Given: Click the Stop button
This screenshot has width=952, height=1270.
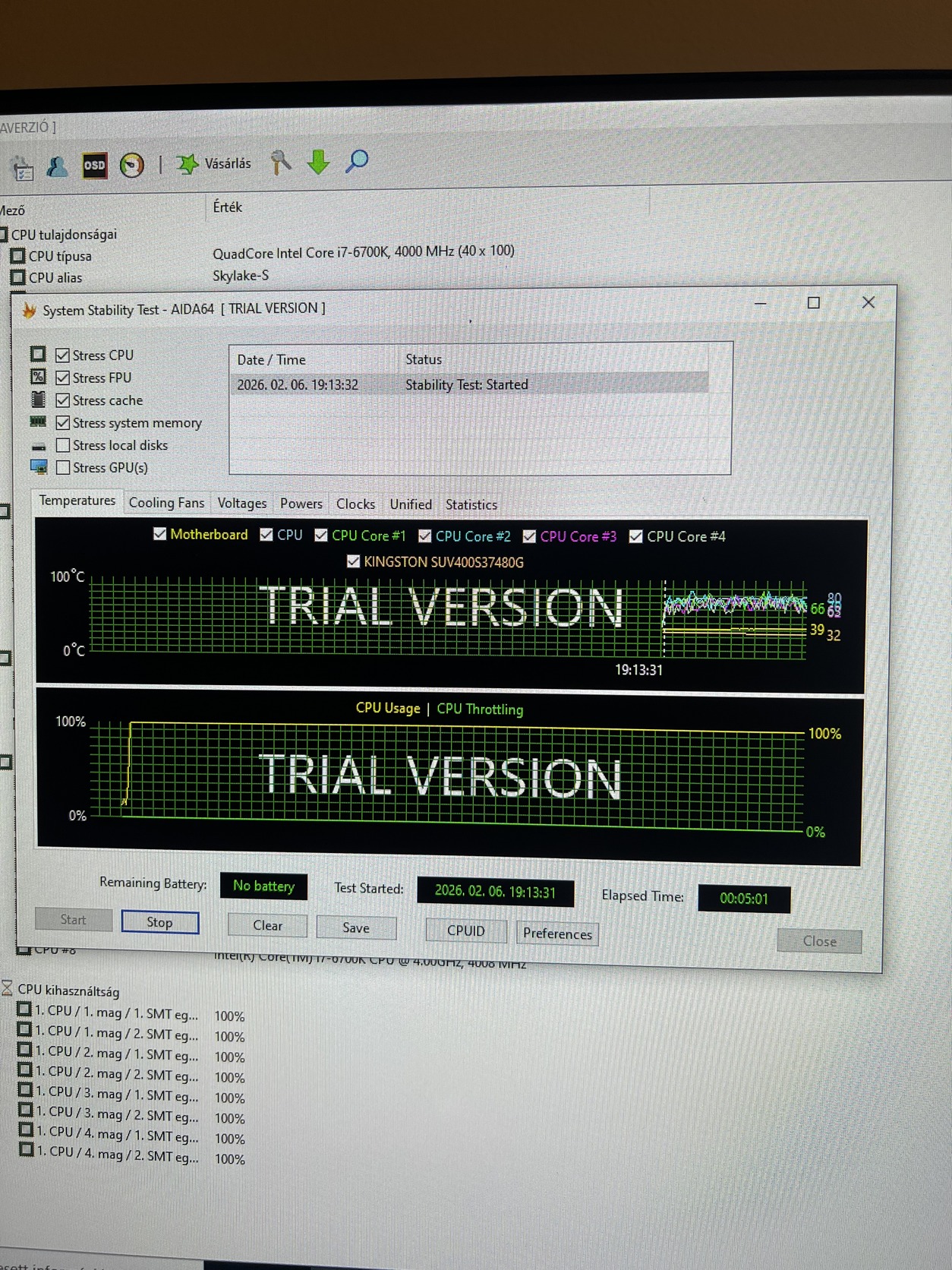Looking at the screenshot, I should (x=159, y=922).
